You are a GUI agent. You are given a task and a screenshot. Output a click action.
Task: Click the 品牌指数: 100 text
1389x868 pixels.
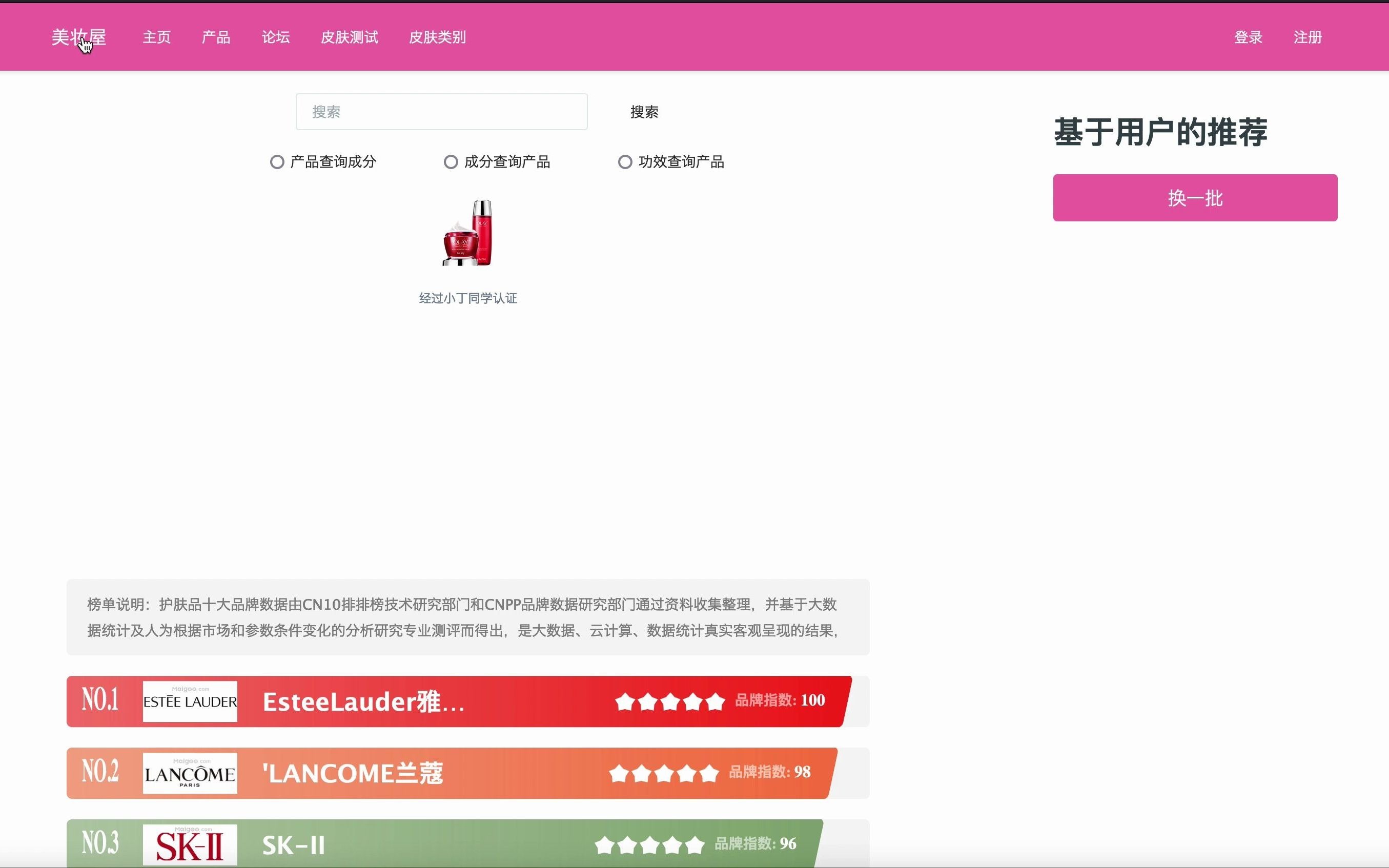point(780,700)
